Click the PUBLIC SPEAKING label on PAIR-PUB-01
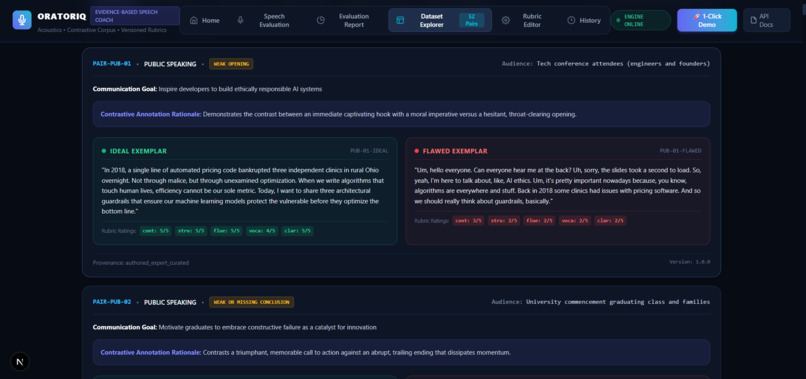The image size is (806, 379). click(170, 64)
